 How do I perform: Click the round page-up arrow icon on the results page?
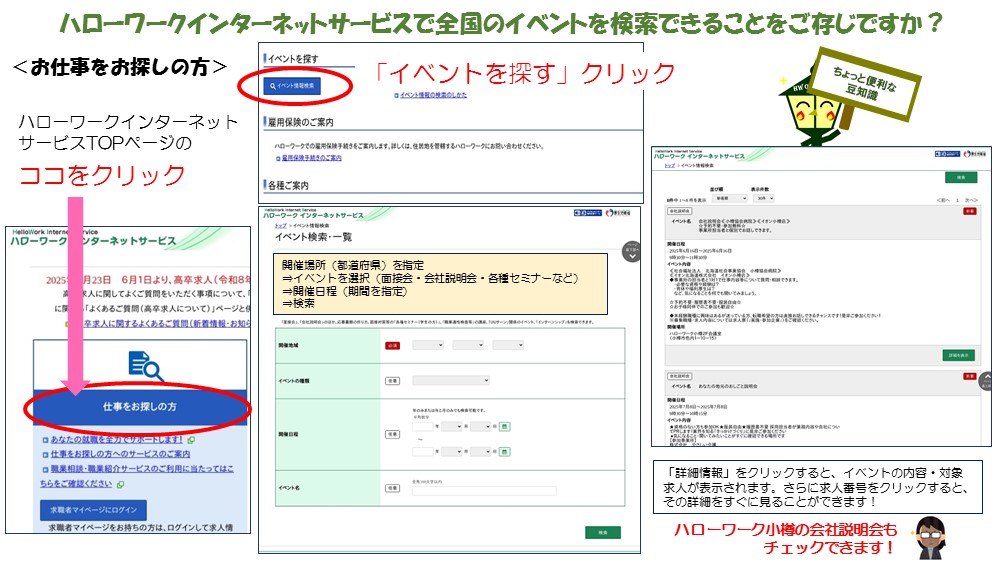pyautogui.click(x=985, y=382)
